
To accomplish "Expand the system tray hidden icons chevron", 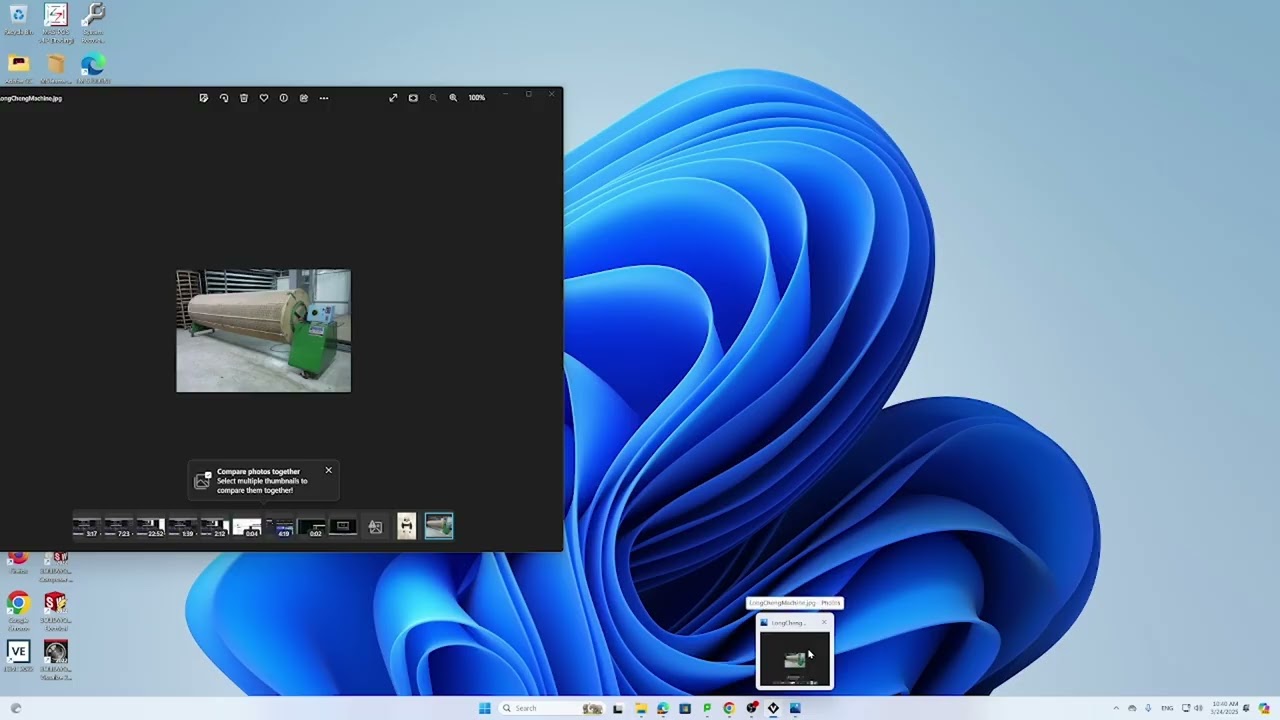I will 1116,708.
